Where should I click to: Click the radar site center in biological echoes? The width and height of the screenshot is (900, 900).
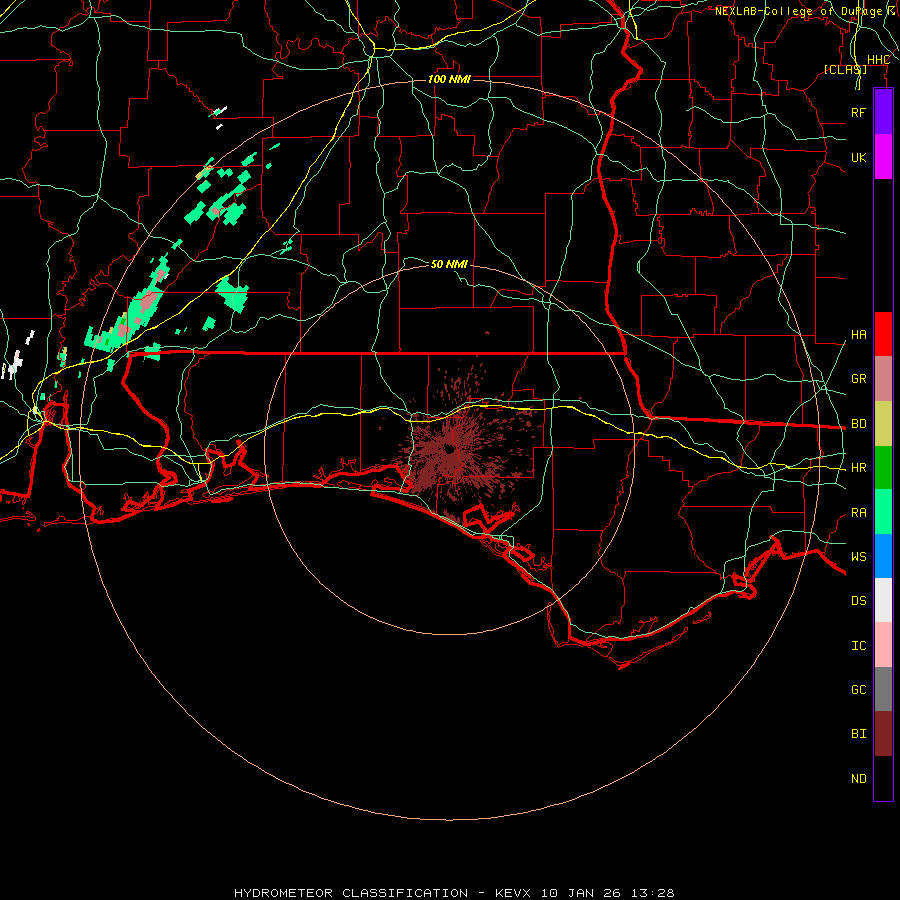449,449
